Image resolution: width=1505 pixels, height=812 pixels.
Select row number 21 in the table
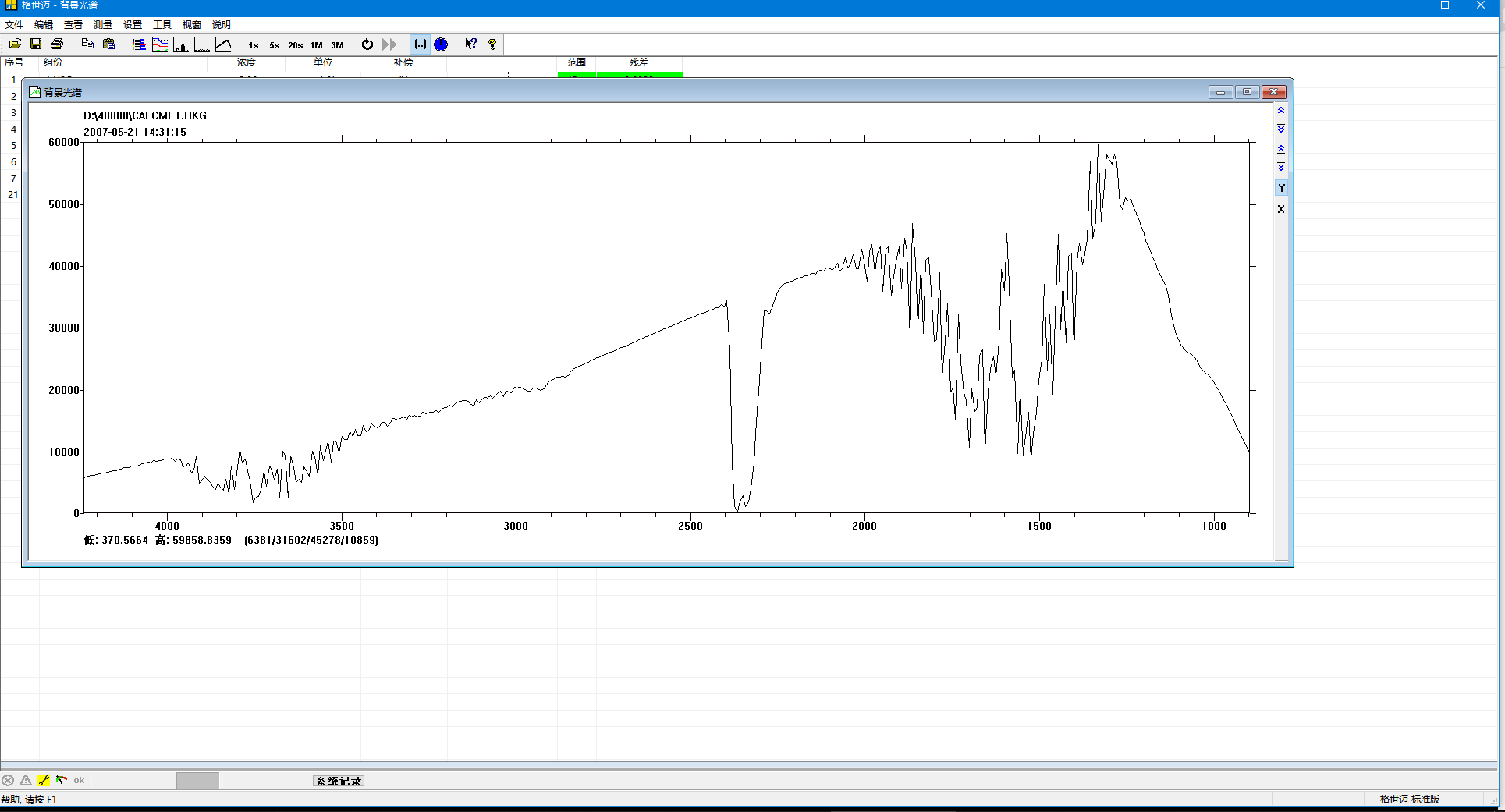[x=13, y=195]
